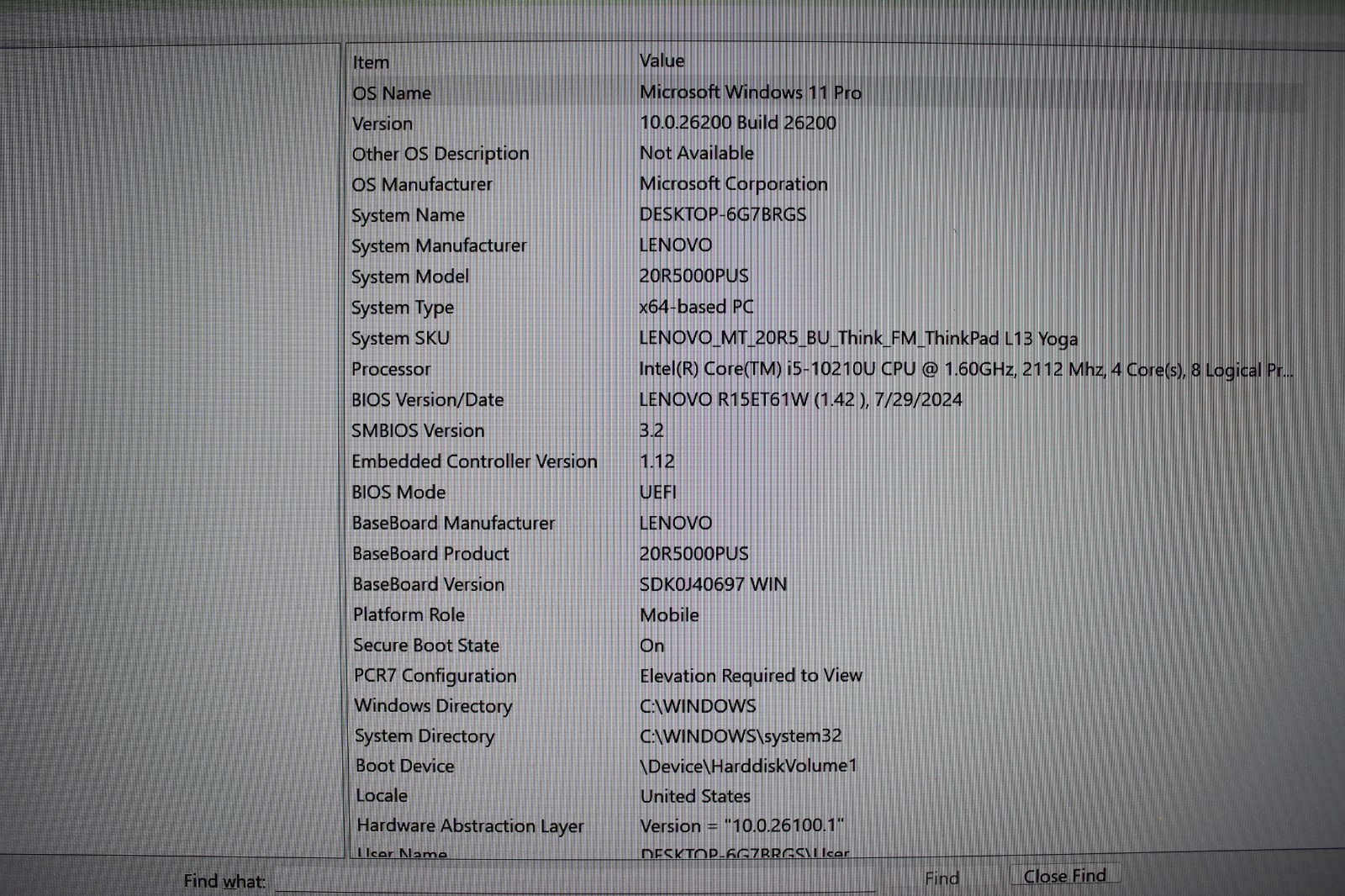Select 20R5000PUS value in BaseBoard Product row
The image size is (1345, 896).
click(x=694, y=553)
